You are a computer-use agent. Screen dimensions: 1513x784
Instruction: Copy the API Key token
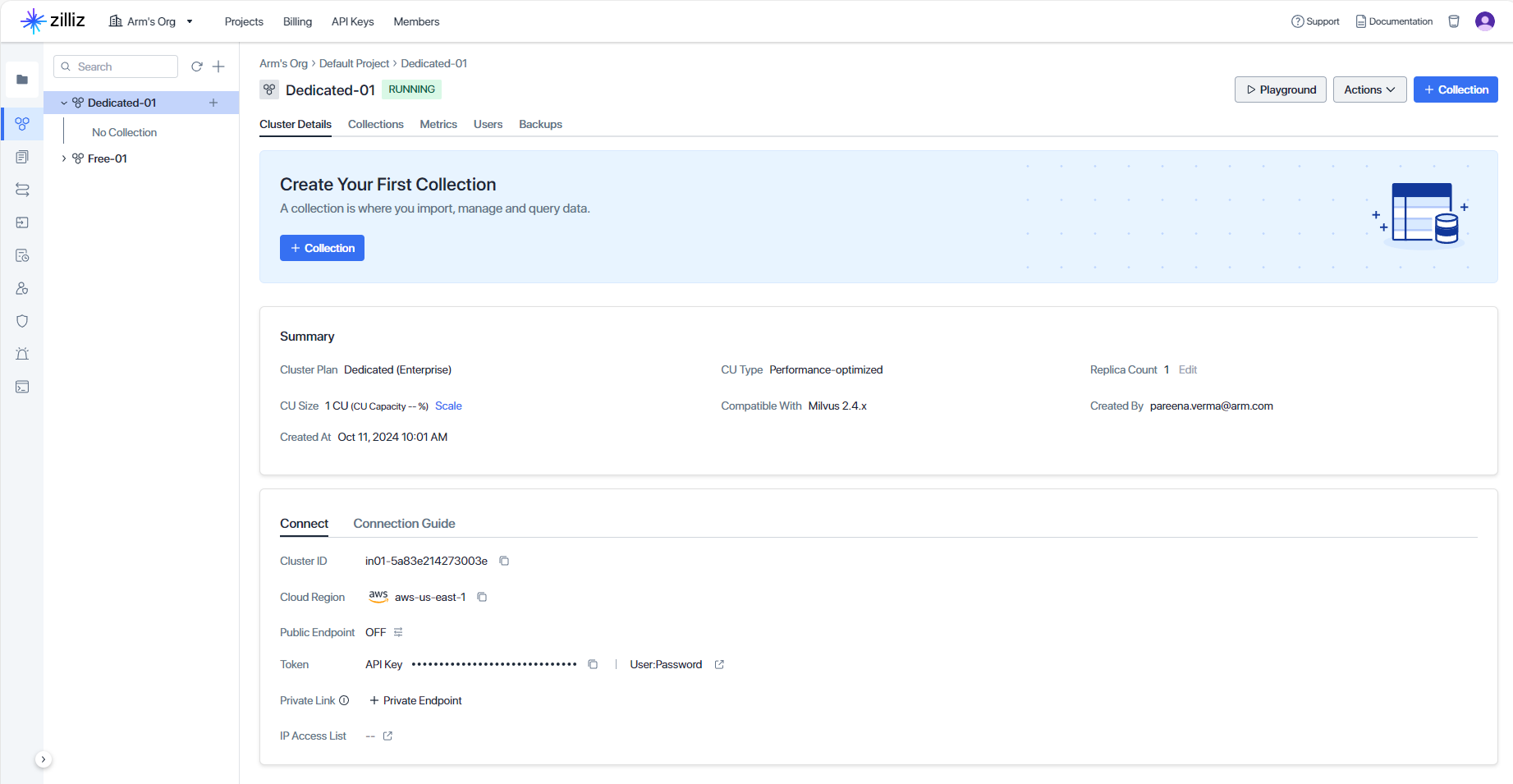coord(593,664)
